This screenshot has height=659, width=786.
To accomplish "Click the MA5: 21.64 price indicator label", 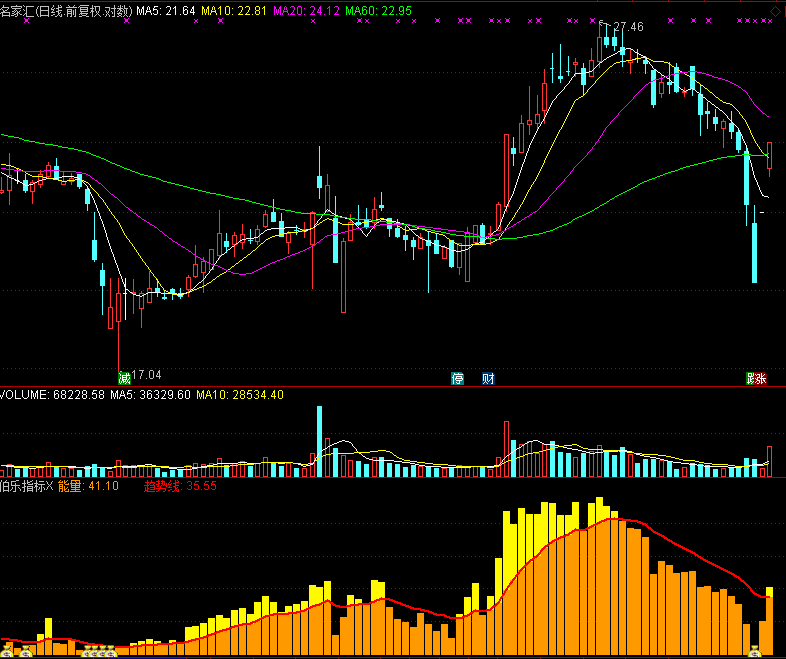I will pos(166,11).
